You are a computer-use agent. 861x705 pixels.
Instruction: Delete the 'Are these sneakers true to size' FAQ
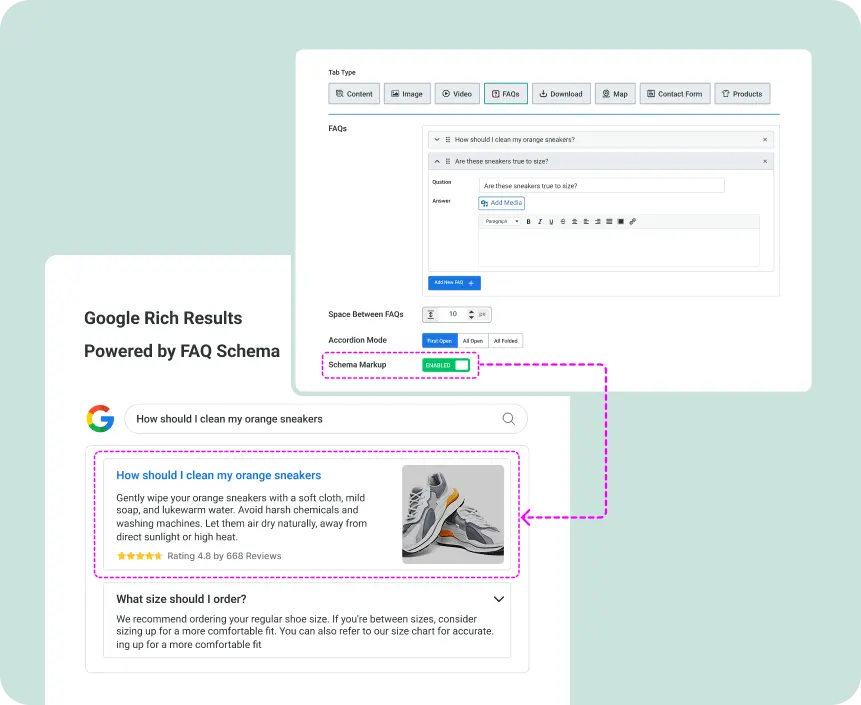pyautogui.click(x=765, y=161)
